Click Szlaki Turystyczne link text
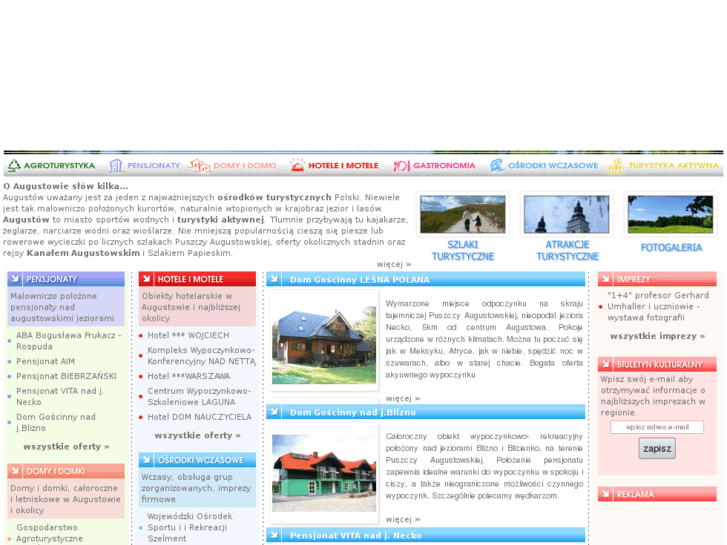The image size is (727, 545). pyautogui.click(x=463, y=250)
